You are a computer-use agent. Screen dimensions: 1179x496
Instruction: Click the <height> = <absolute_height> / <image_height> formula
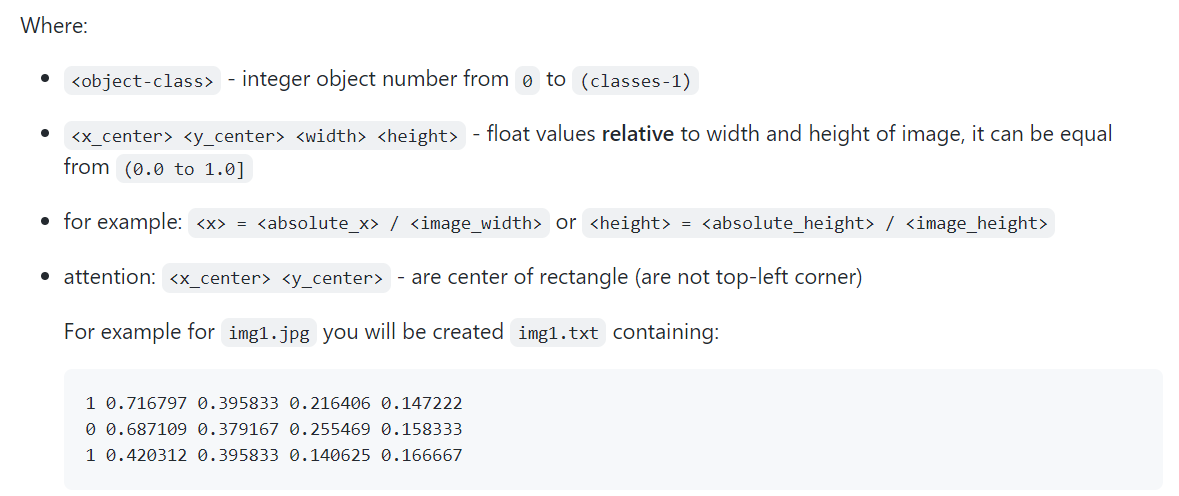(x=819, y=224)
